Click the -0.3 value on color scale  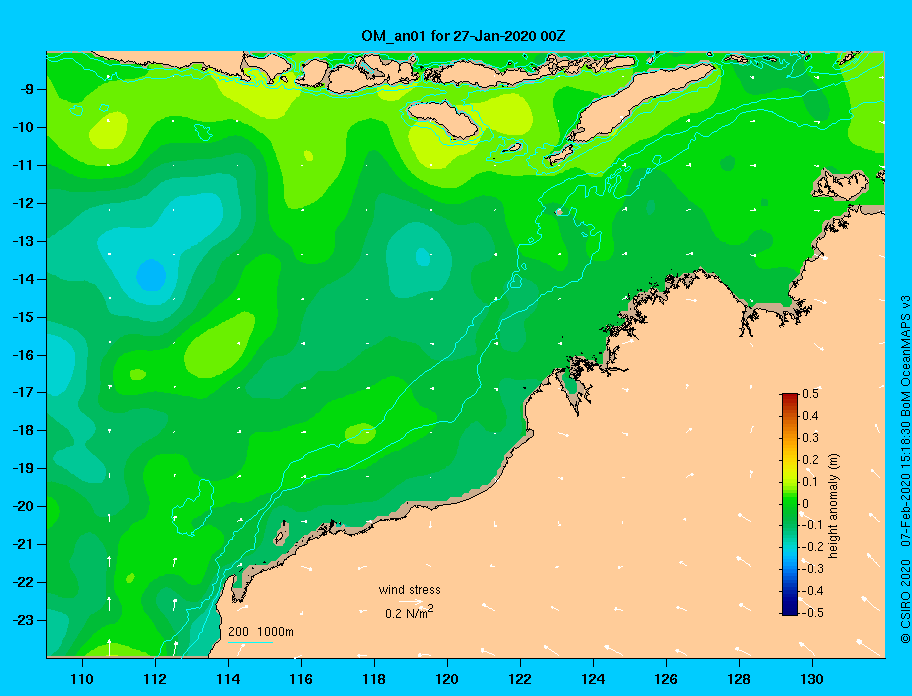coord(813,569)
